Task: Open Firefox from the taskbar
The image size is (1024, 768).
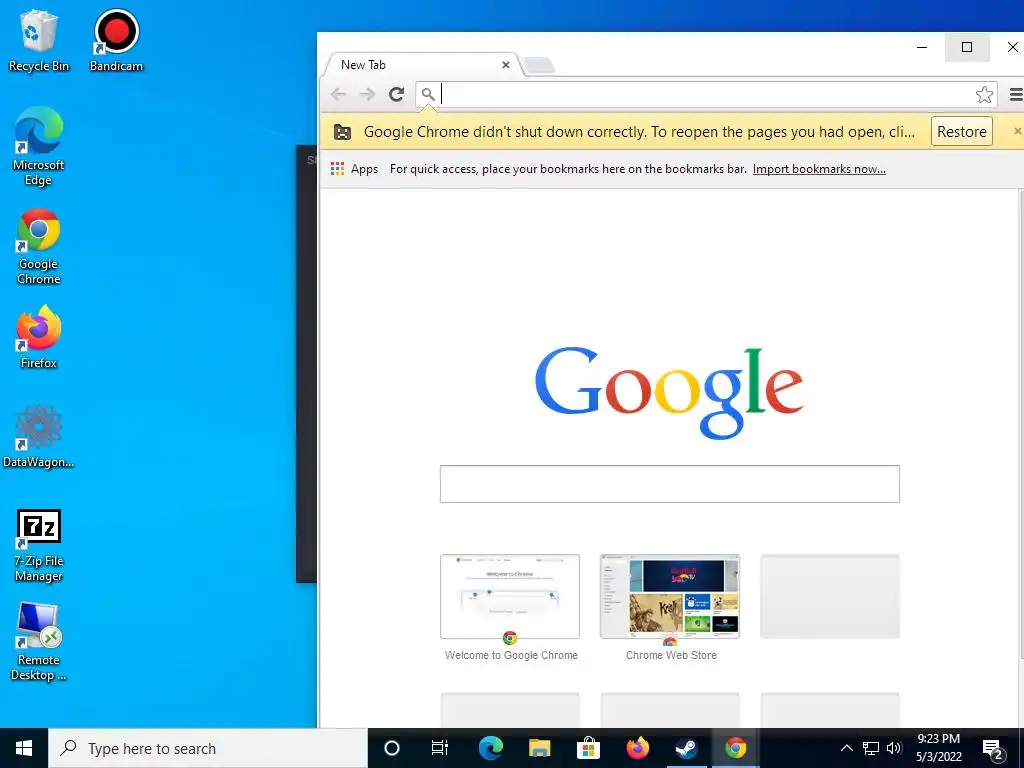Action: (637, 748)
